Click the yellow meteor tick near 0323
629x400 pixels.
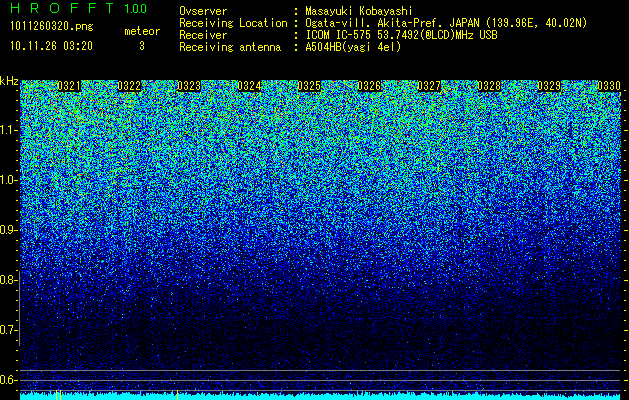pyautogui.click(x=177, y=395)
